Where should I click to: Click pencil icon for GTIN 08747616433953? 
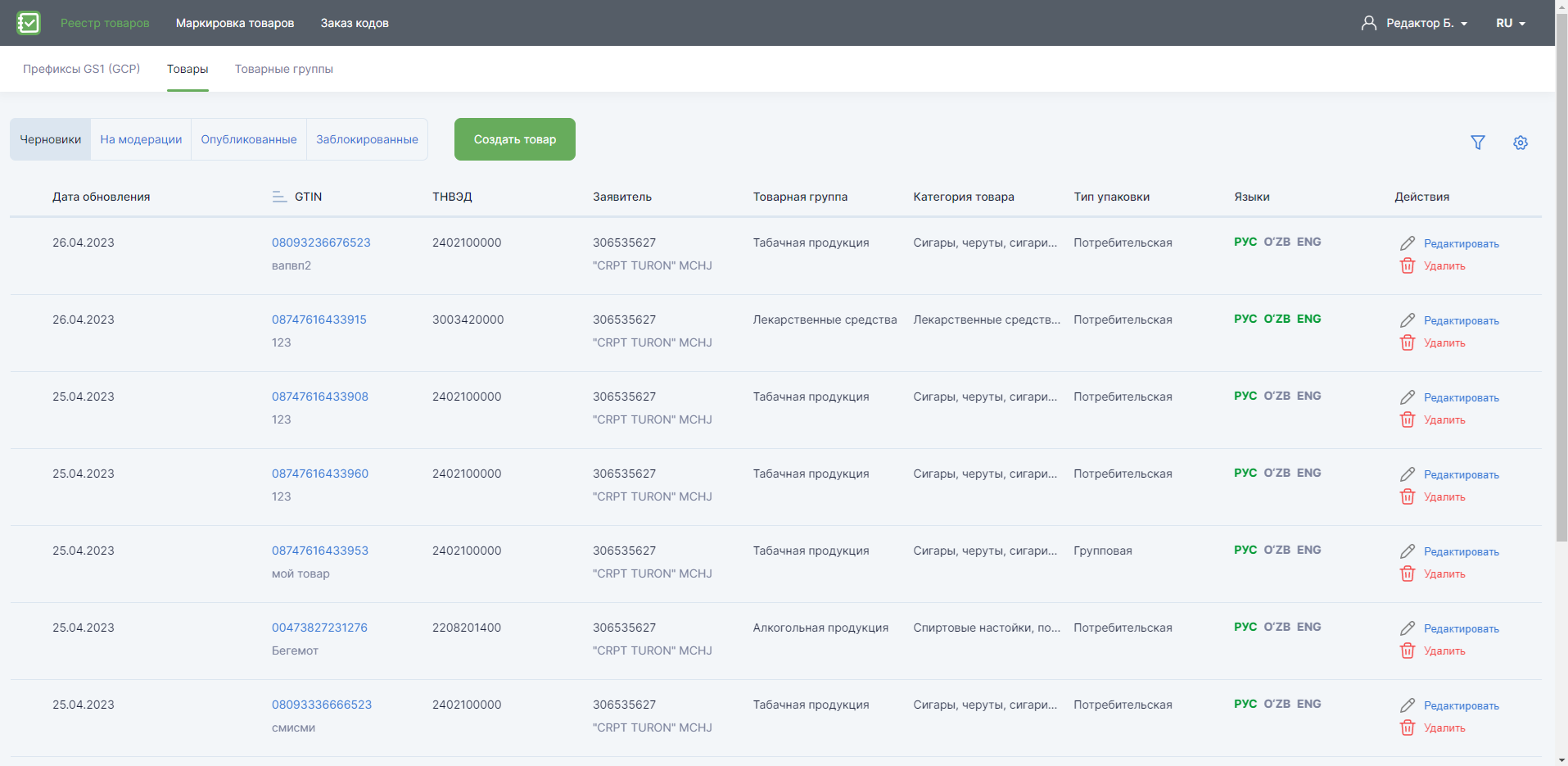click(x=1408, y=551)
